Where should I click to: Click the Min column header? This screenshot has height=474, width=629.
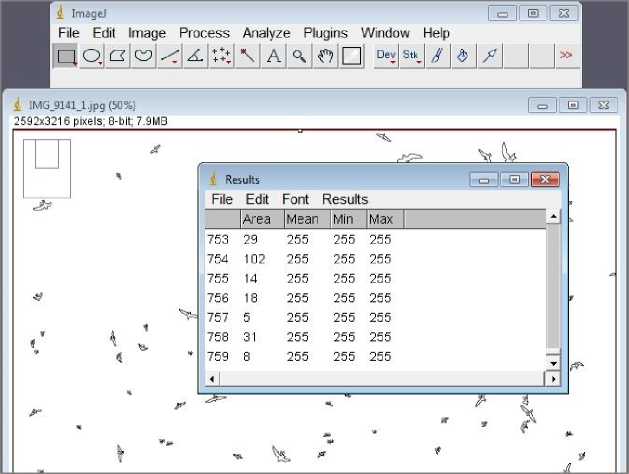coord(349,219)
